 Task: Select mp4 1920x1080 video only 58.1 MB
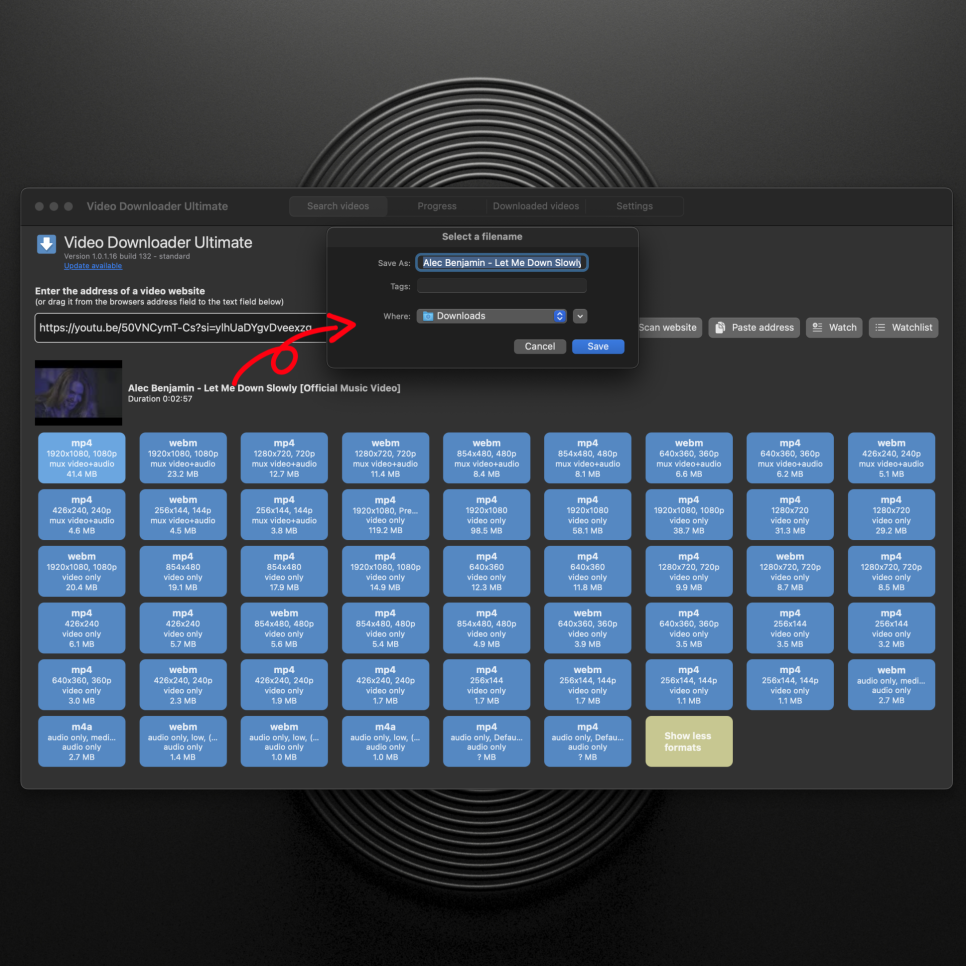587,514
